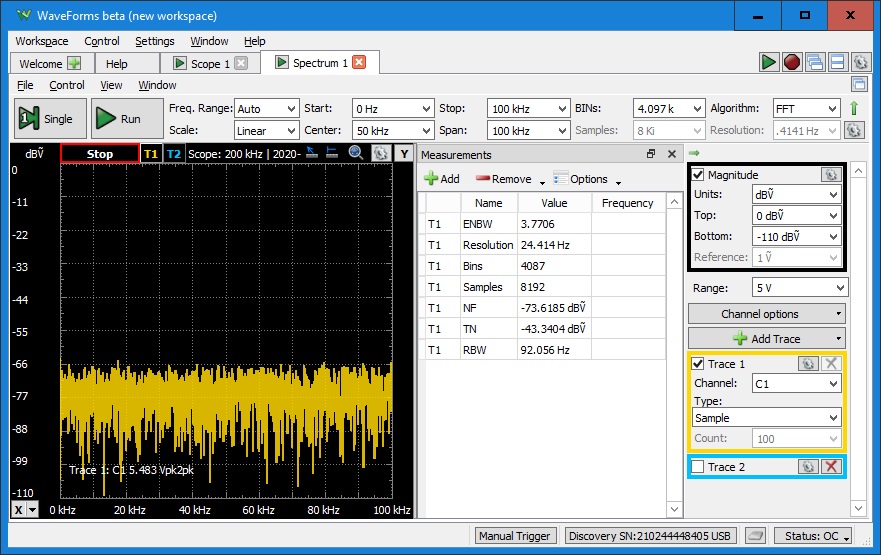Click the T2 trace indicator above the plot
This screenshot has width=881, height=555.
[174, 154]
